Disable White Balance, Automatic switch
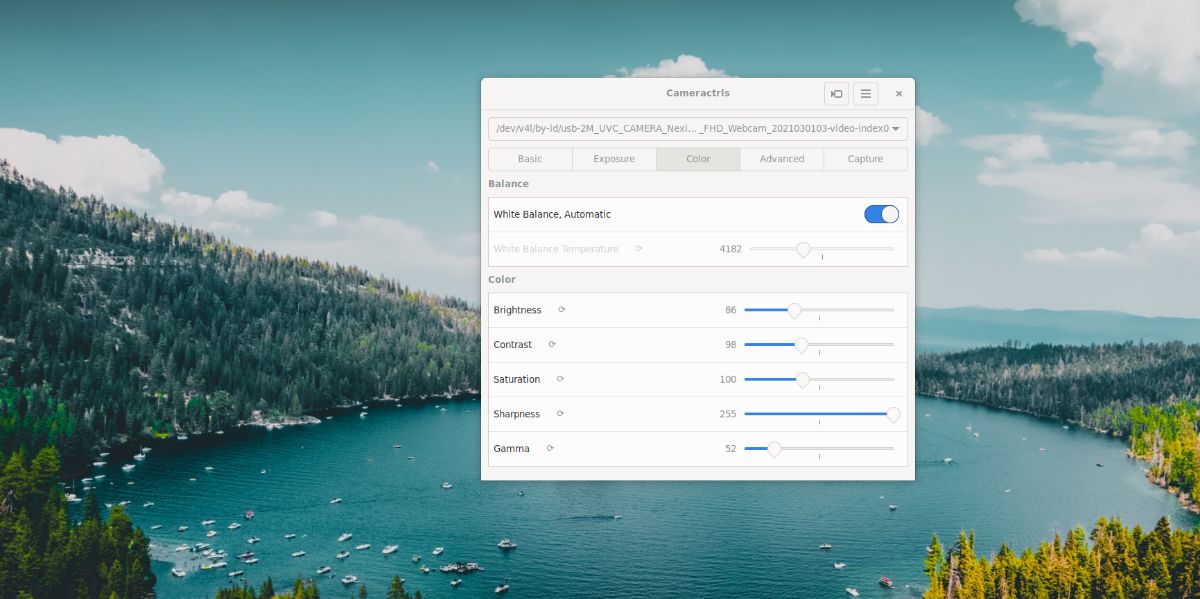 [881, 214]
